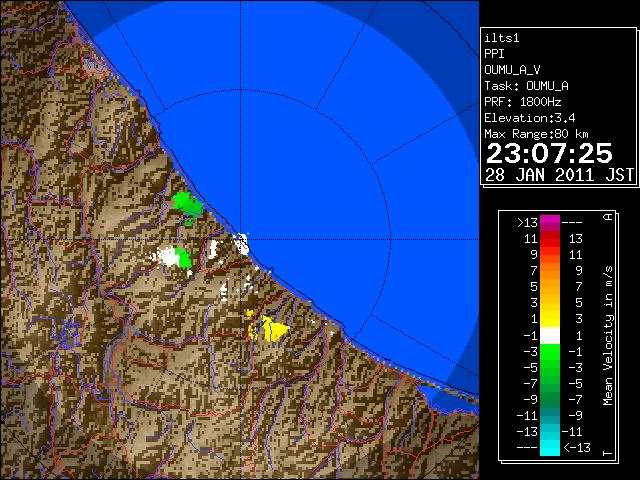Image resolution: width=640 pixels, height=480 pixels.
Task: Click the white echo at the radar center
Action: click(x=242, y=243)
